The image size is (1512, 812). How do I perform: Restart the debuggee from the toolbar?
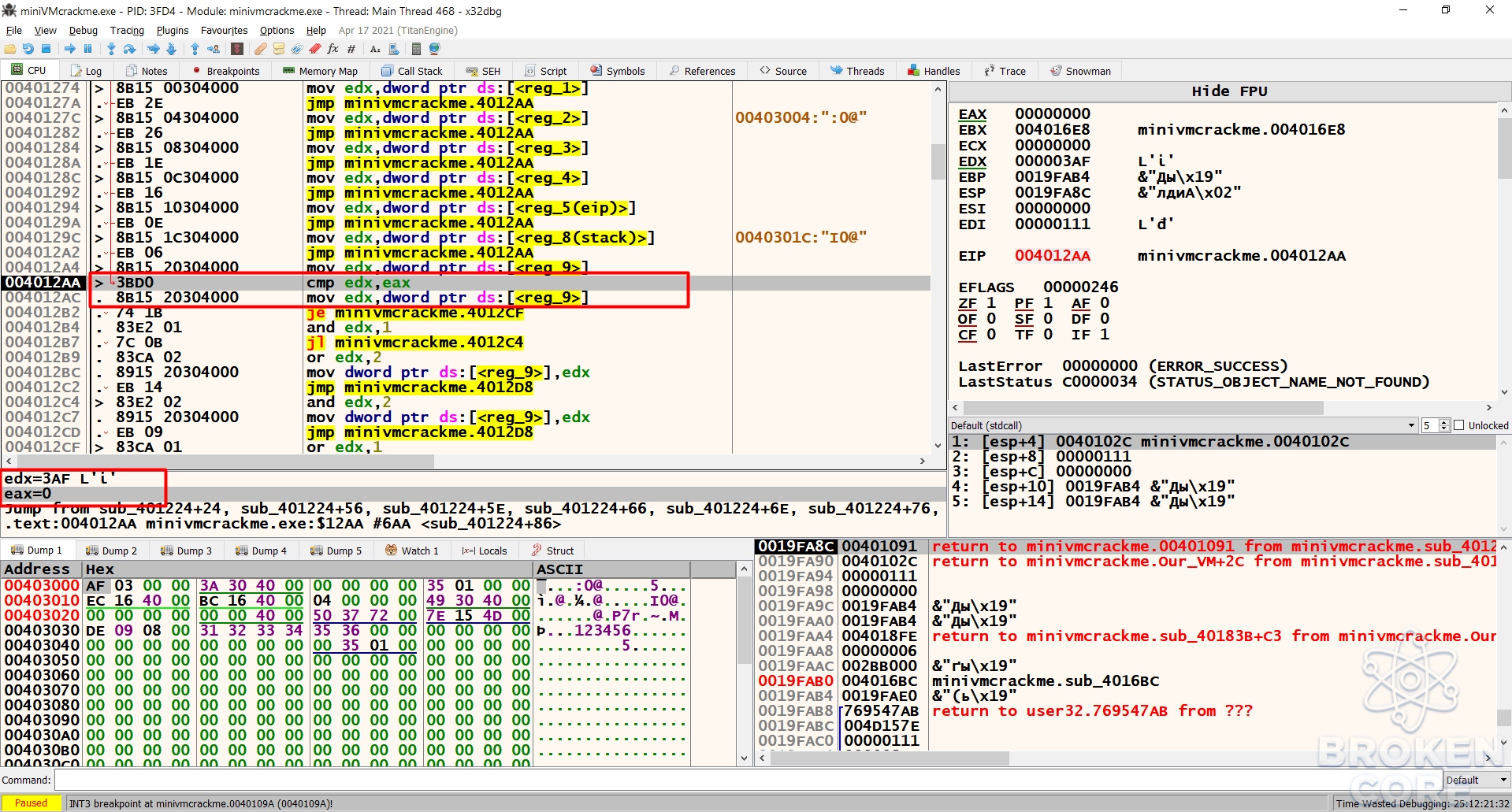coord(28,49)
